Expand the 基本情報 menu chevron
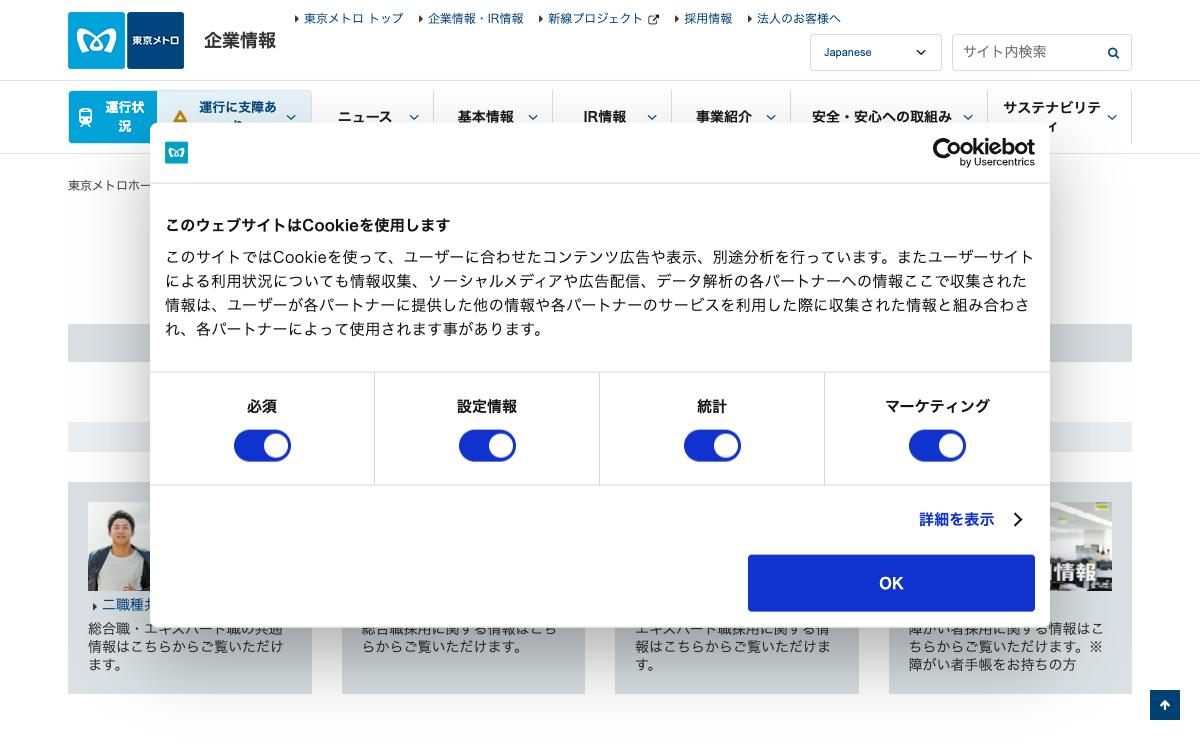The height and width of the screenshot is (750, 1200). [533, 117]
